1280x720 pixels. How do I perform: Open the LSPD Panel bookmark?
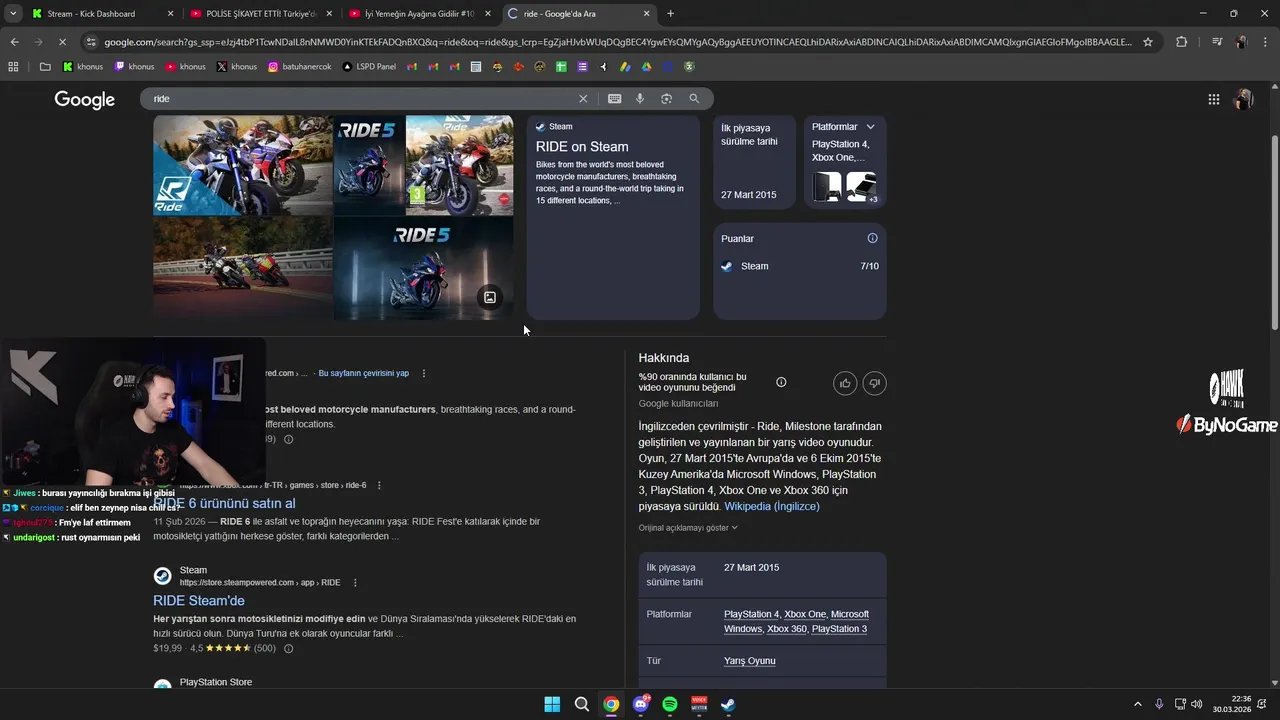pos(369,67)
